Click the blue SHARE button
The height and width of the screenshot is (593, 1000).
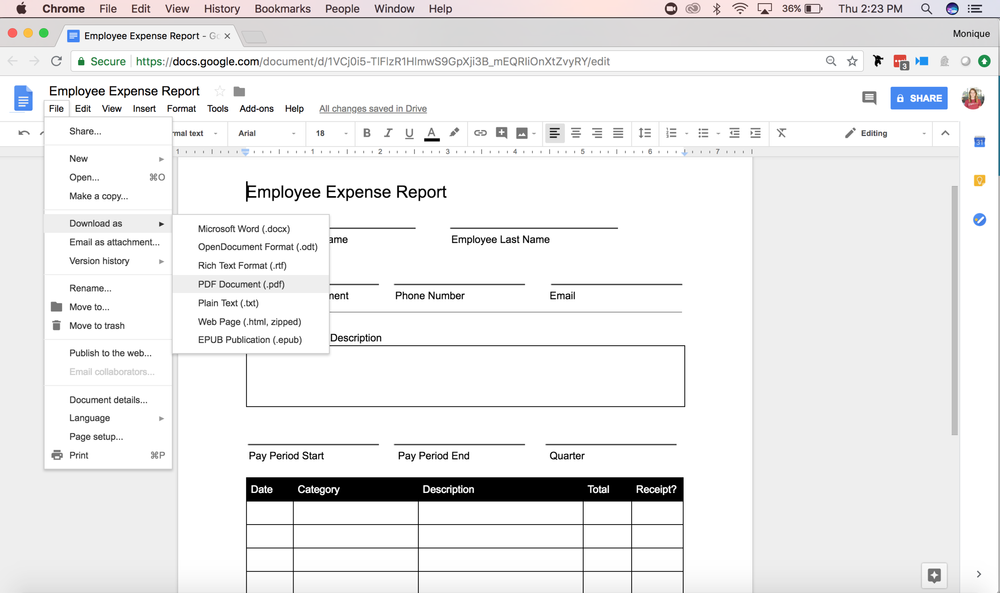pos(918,98)
